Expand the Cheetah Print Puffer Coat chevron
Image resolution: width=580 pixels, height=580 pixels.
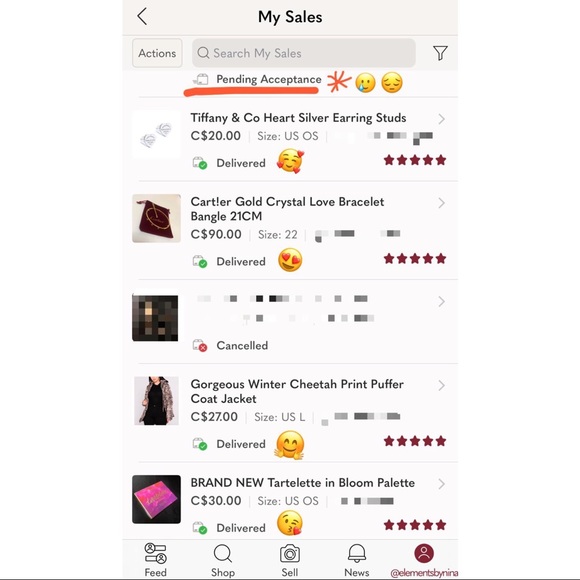[441, 385]
